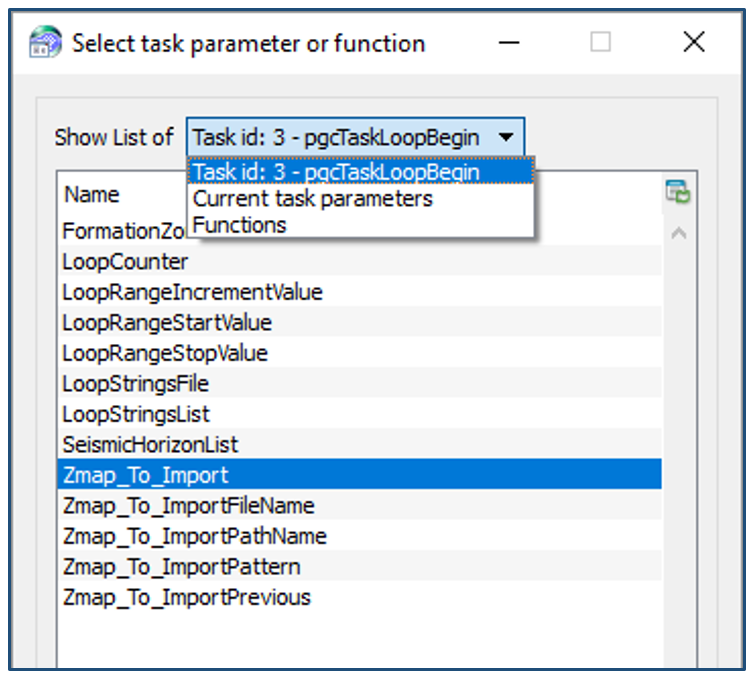
Task: Click the application icon in title bar
Action: coord(45,43)
